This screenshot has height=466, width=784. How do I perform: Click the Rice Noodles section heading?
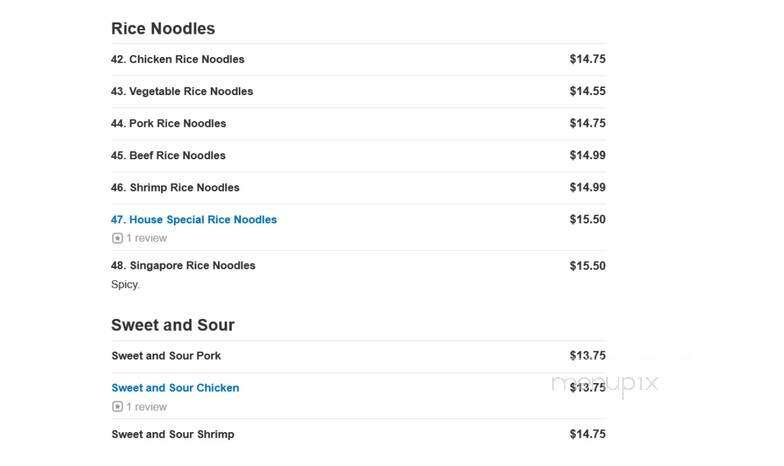click(x=163, y=28)
